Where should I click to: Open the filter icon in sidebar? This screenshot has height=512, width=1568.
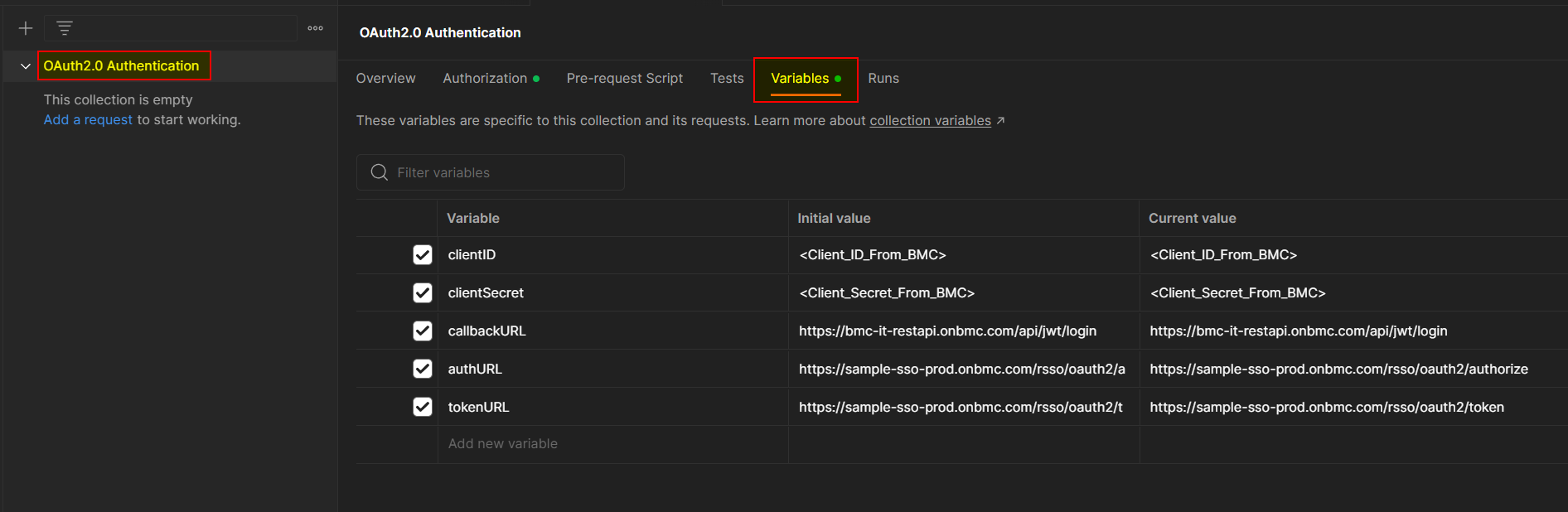(65, 28)
